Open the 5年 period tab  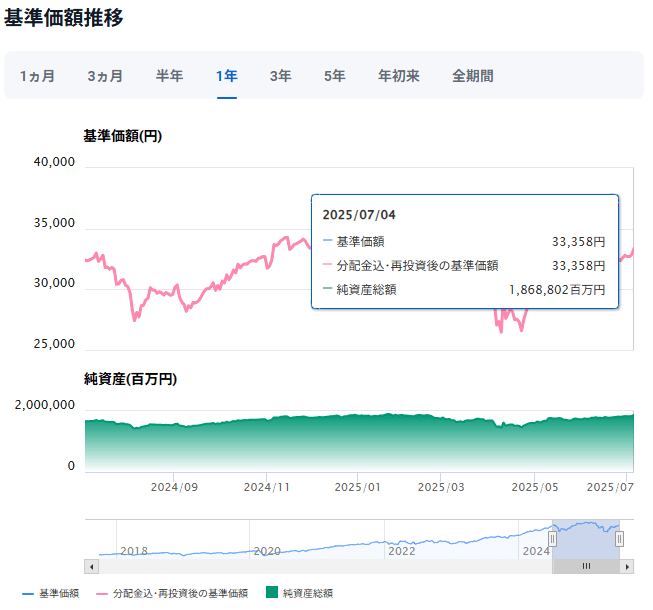[335, 76]
